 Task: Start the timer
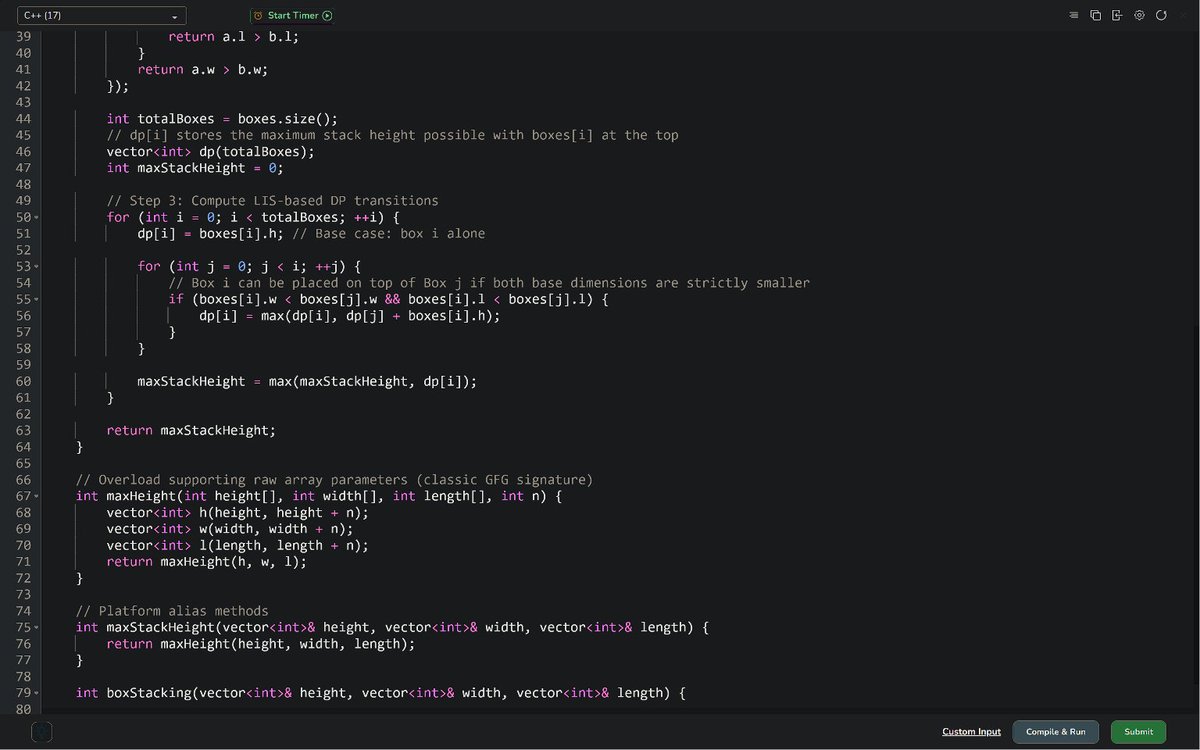(292, 16)
